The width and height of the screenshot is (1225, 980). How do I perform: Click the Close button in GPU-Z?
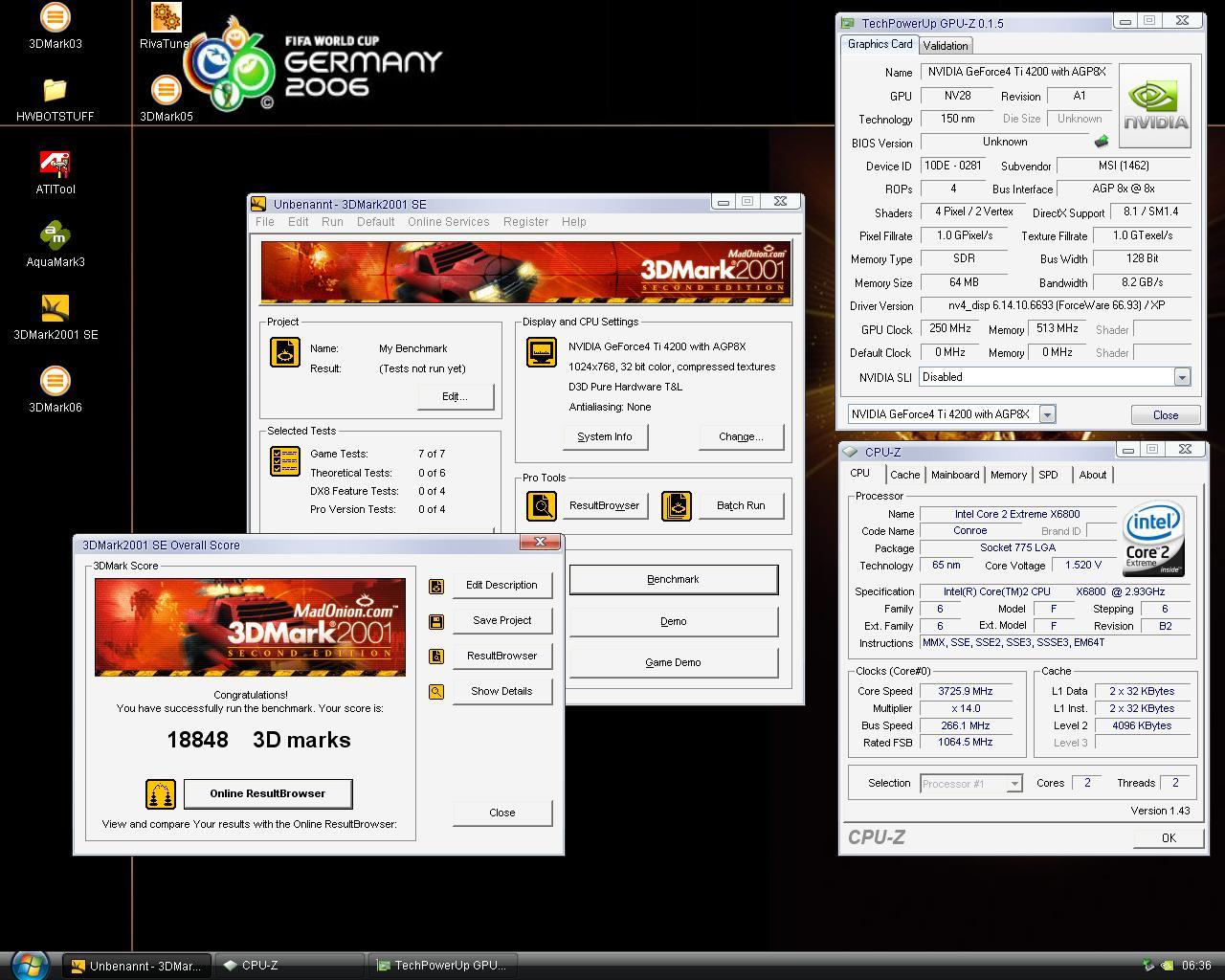pyautogui.click(x=1166, y=414)
